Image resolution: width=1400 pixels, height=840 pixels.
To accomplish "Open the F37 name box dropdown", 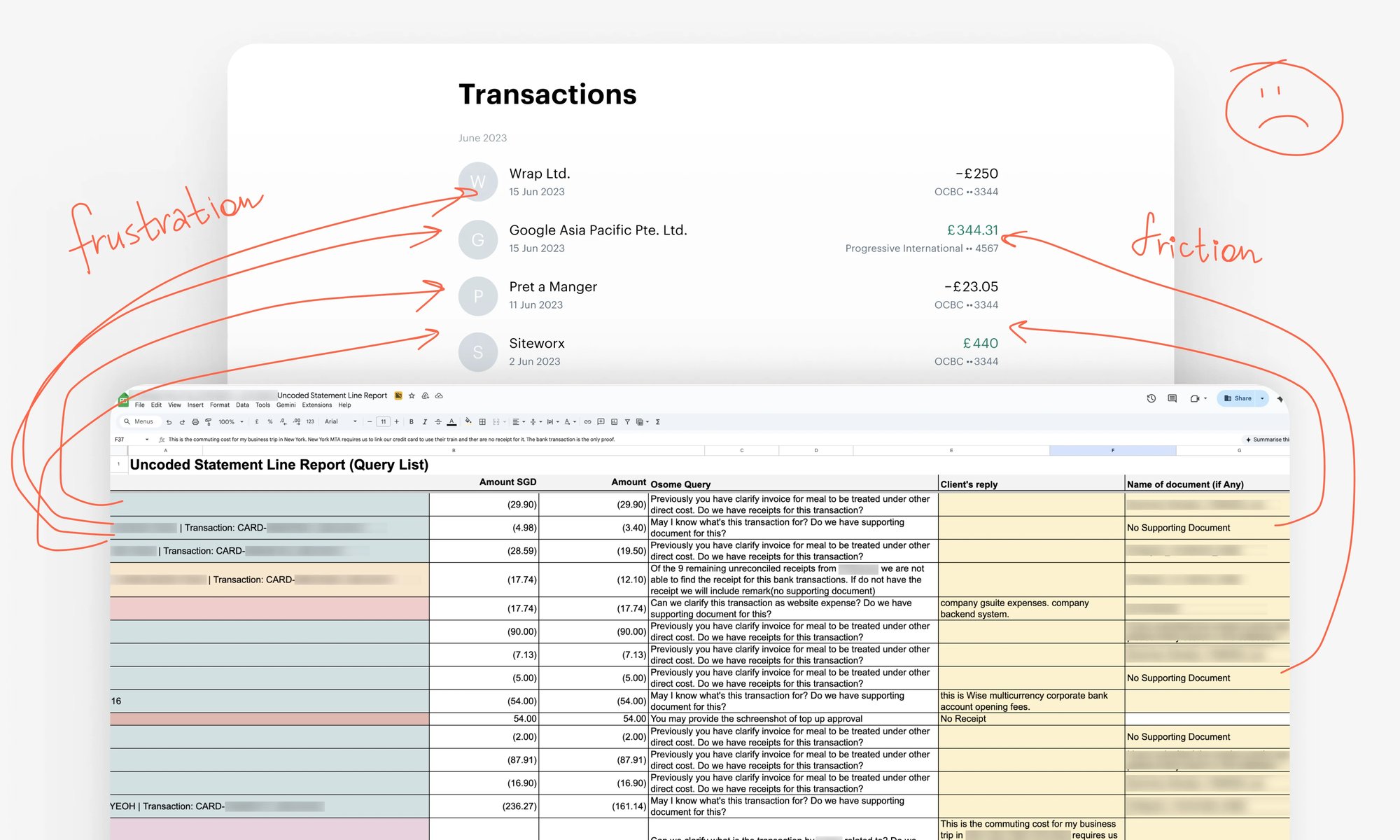I will pyautogui.click(x=147, y=440).
